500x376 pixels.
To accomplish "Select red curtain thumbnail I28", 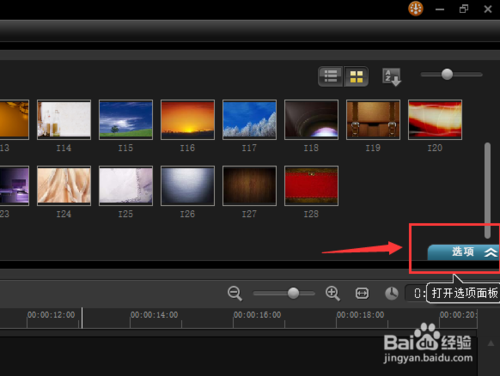I will pos(311,186).
